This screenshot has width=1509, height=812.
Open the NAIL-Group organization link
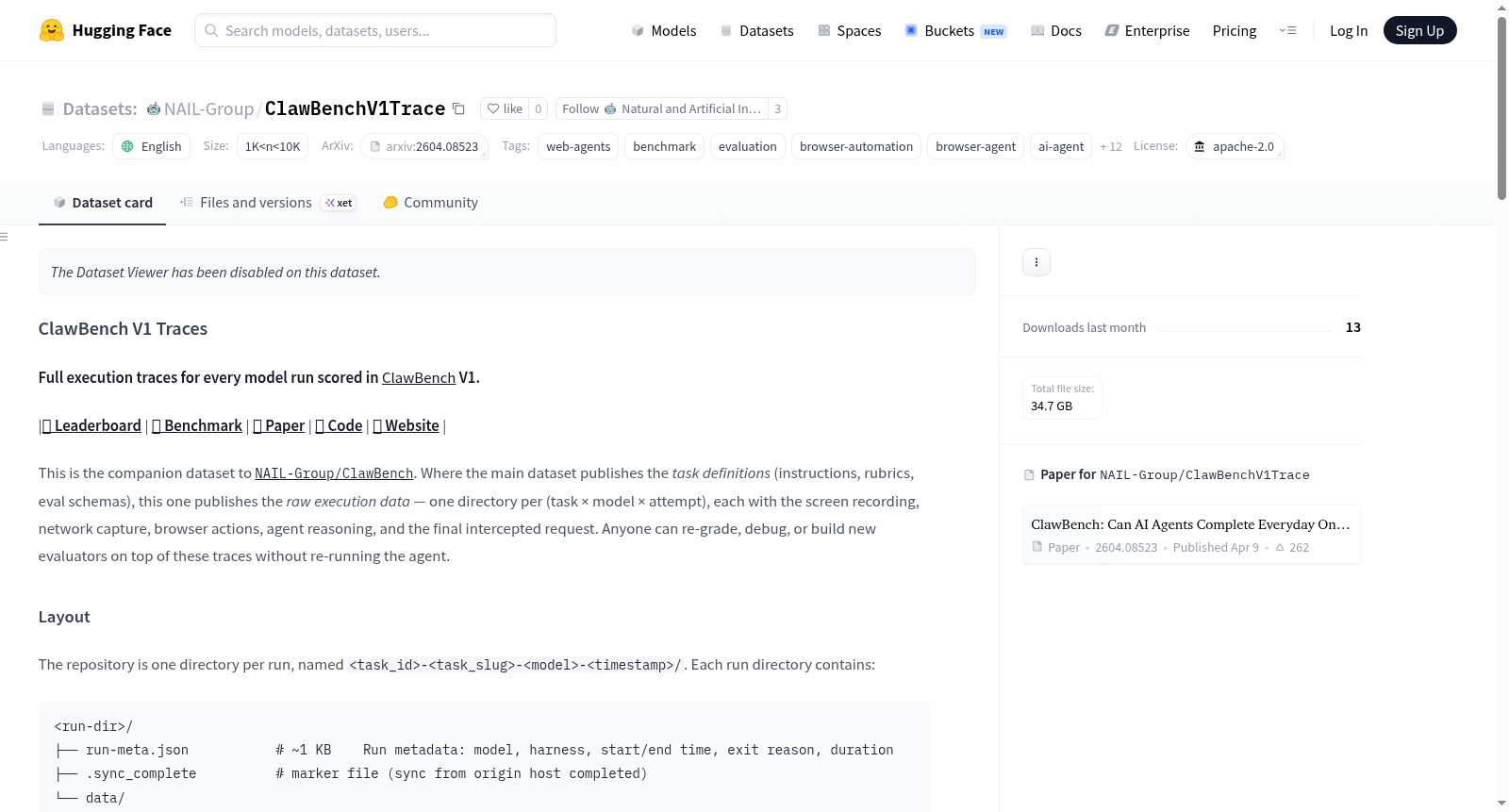[x=209, y=109]
